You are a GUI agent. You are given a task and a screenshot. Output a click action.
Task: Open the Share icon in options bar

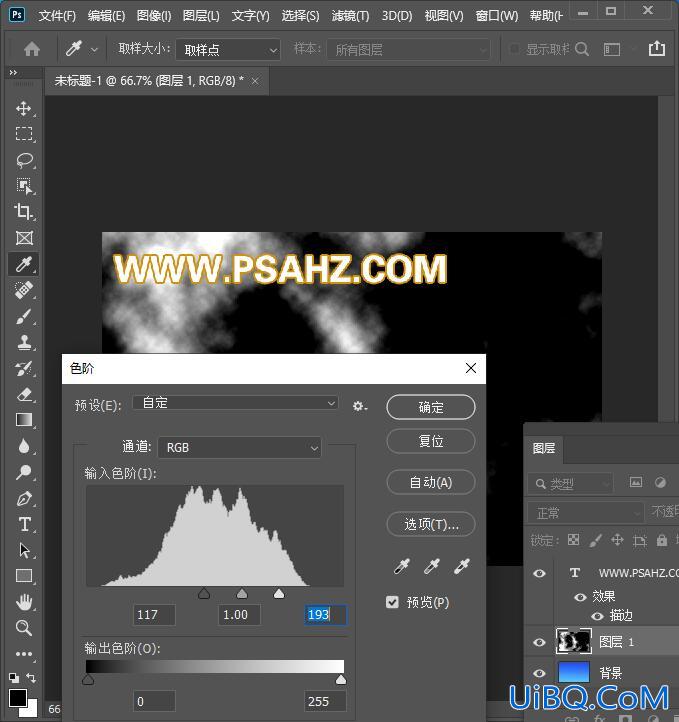[x=657, y=48]
